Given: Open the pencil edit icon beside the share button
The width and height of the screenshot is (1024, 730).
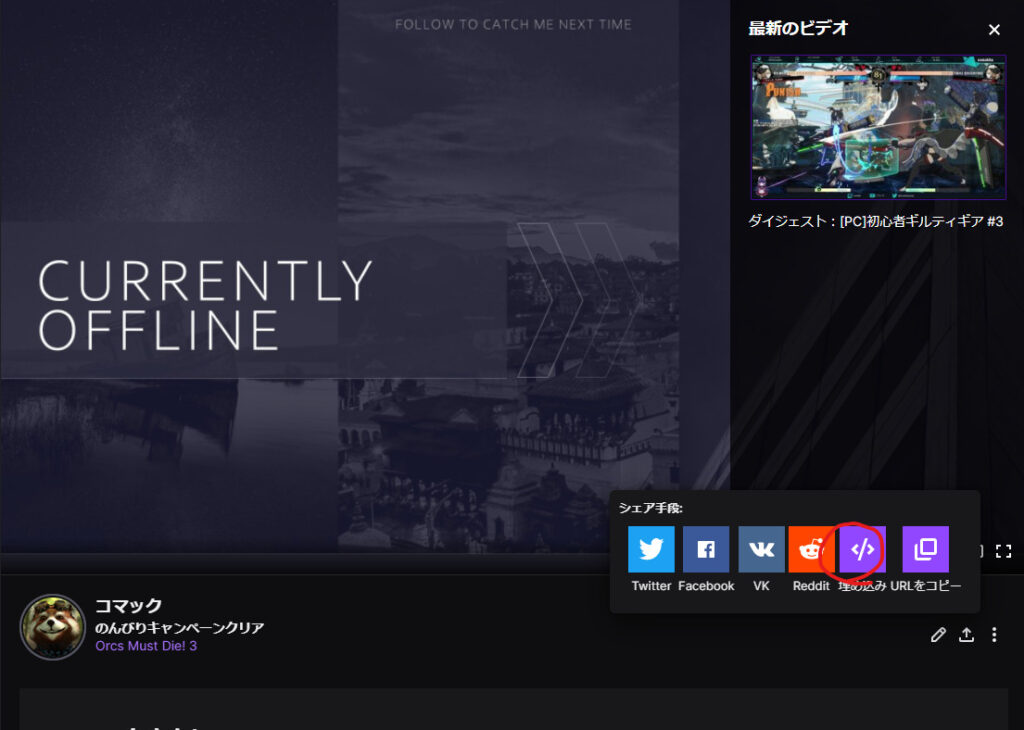Looking at the screenshot, I should click(938, 635).
